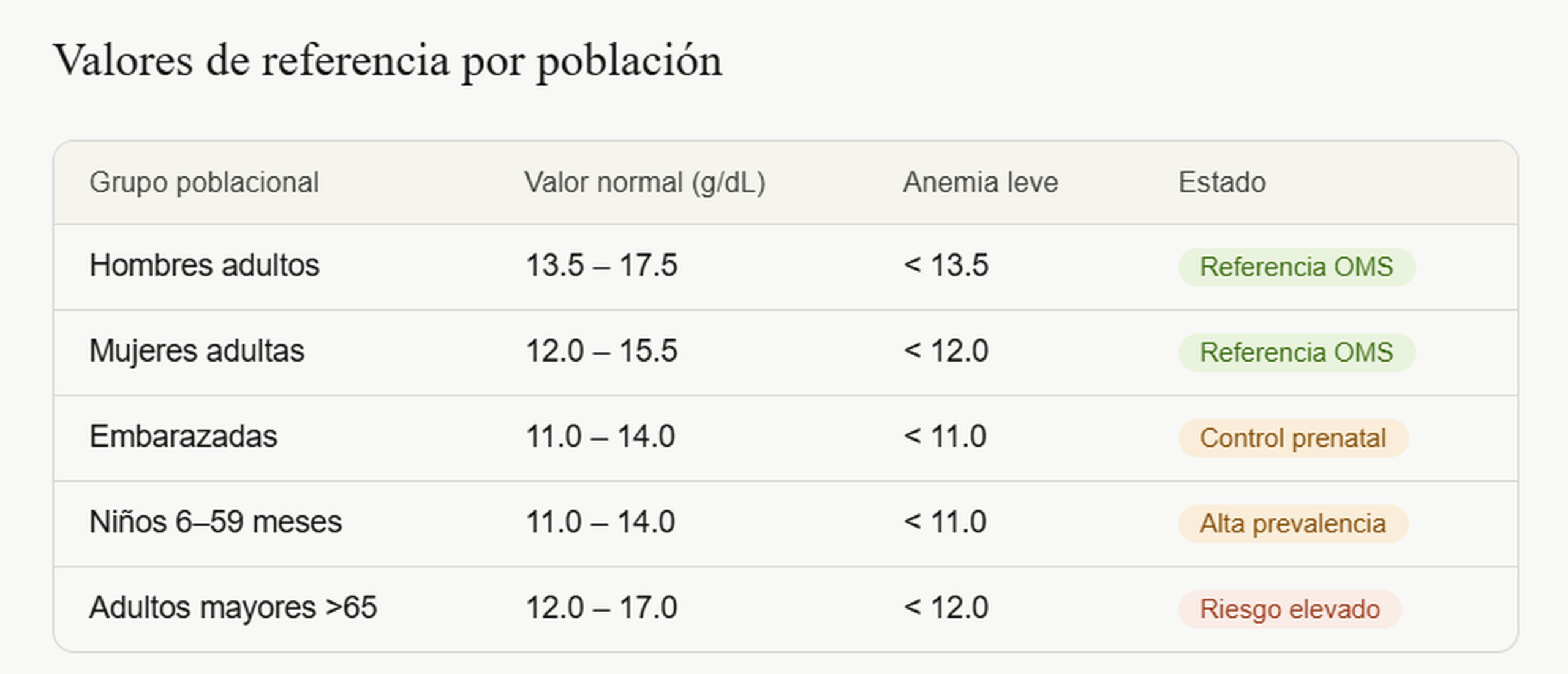Click the Adultos mayores >65 label
The image size is (1568, 674).
pyautogui.click(x=233, y=608)
